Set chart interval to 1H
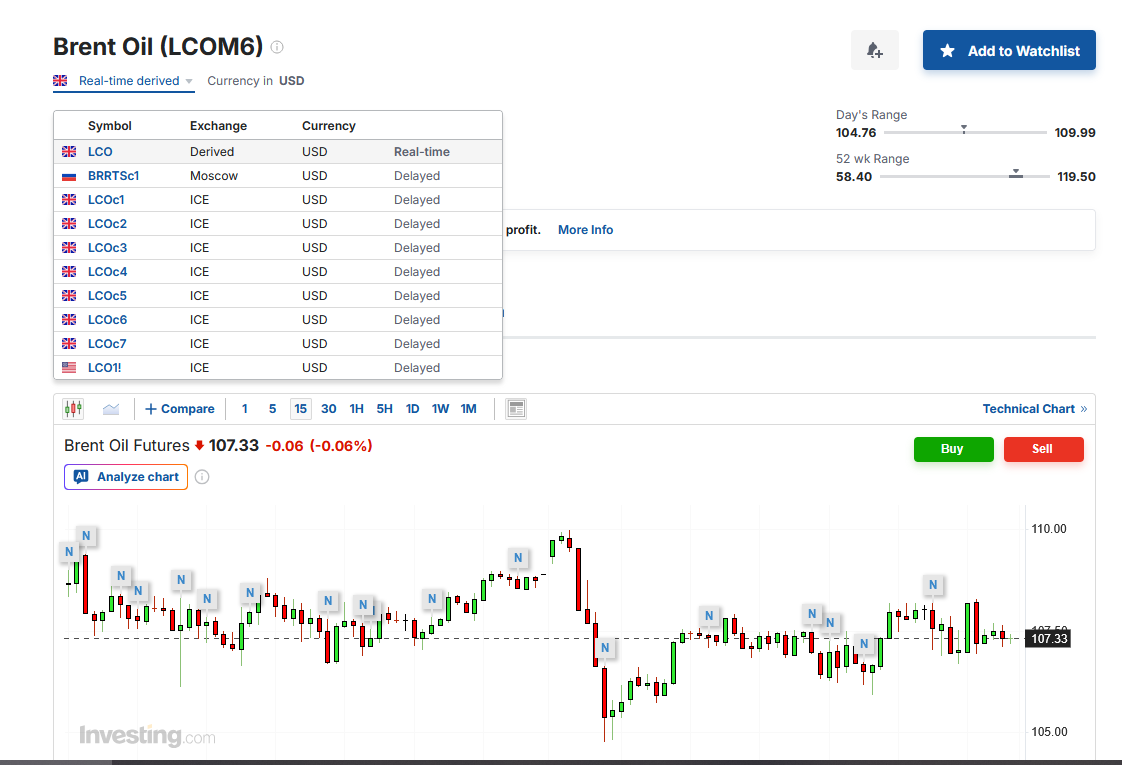Image resolution: width=1122 pixels, height=765 pixels. pyautogui.click(x=356, y=409)
